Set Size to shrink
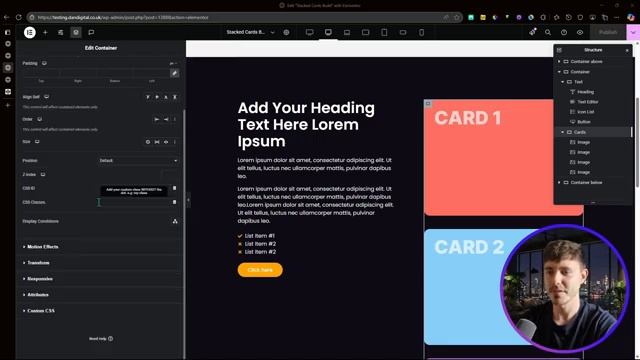This screenshot has width=640, height=360. (166, 142)
